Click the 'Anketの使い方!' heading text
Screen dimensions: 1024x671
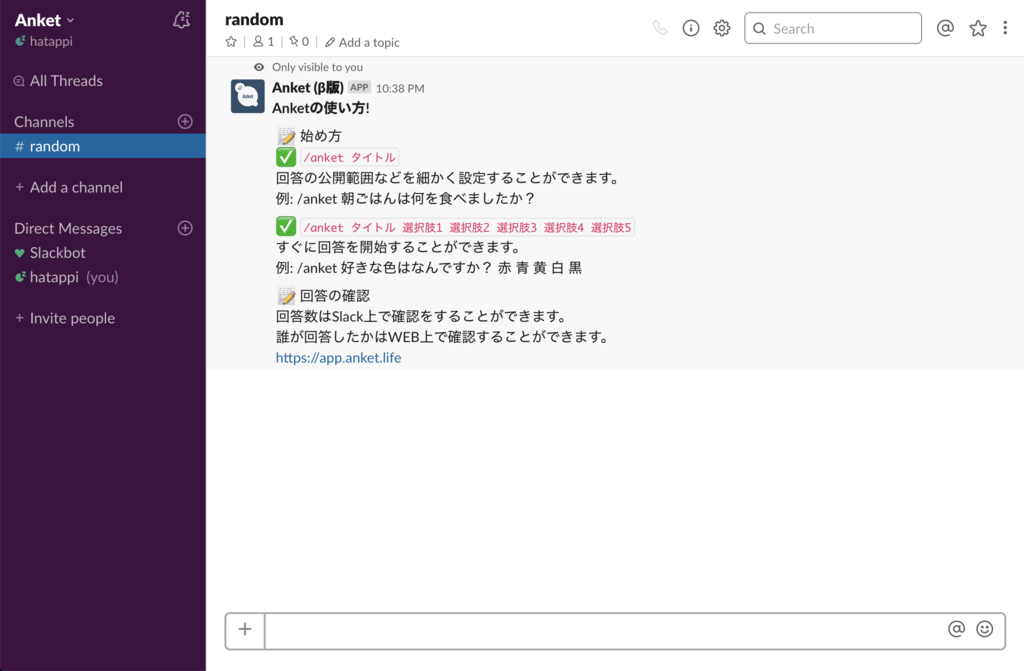(321, 108)
